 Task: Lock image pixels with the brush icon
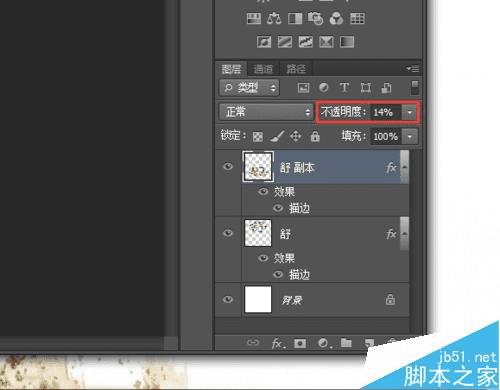[x=277, y=136]
